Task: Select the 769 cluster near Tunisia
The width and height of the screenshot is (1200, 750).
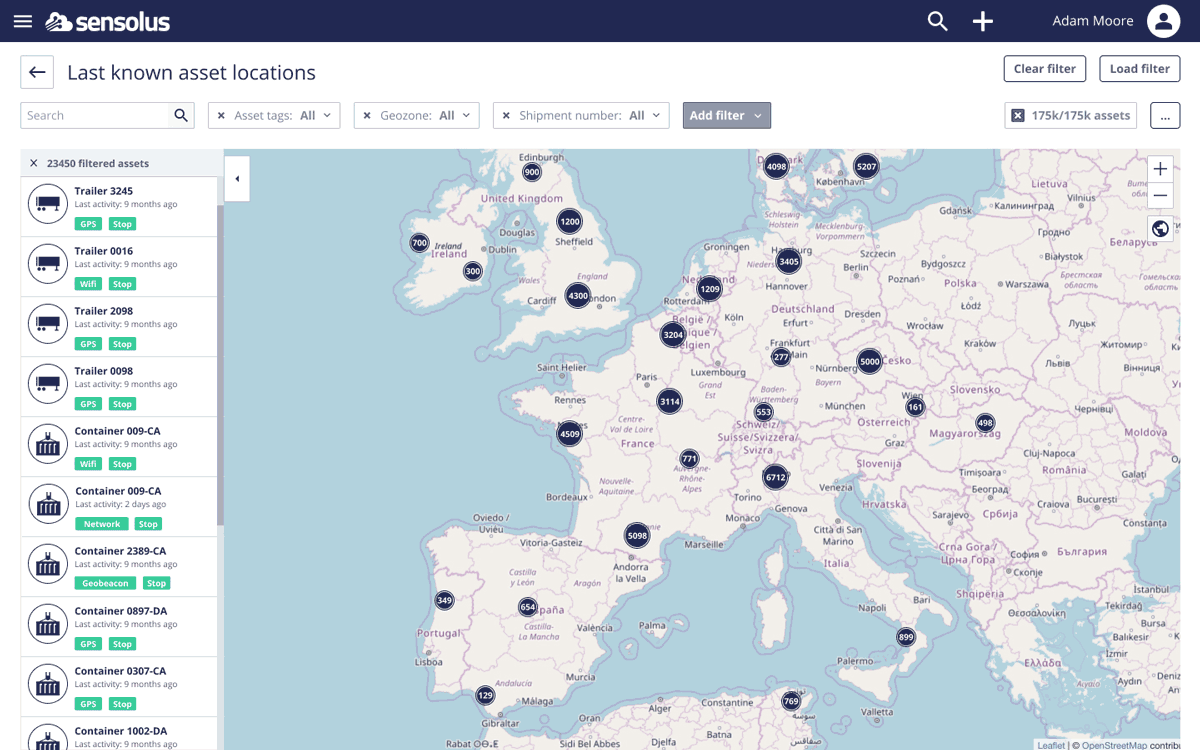Action: tap(791, 701)
